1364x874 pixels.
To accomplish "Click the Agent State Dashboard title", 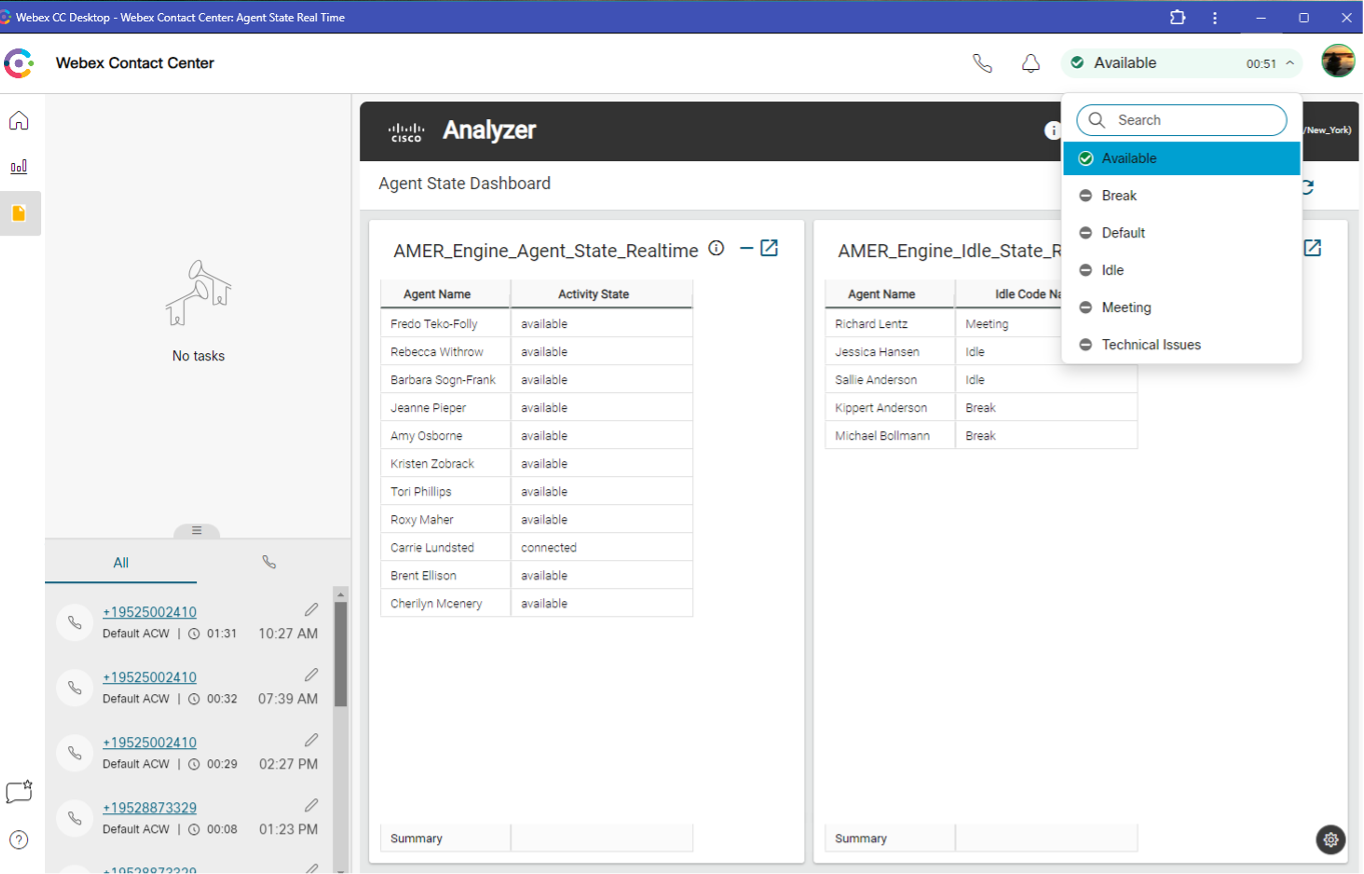I will click(464, 184).
